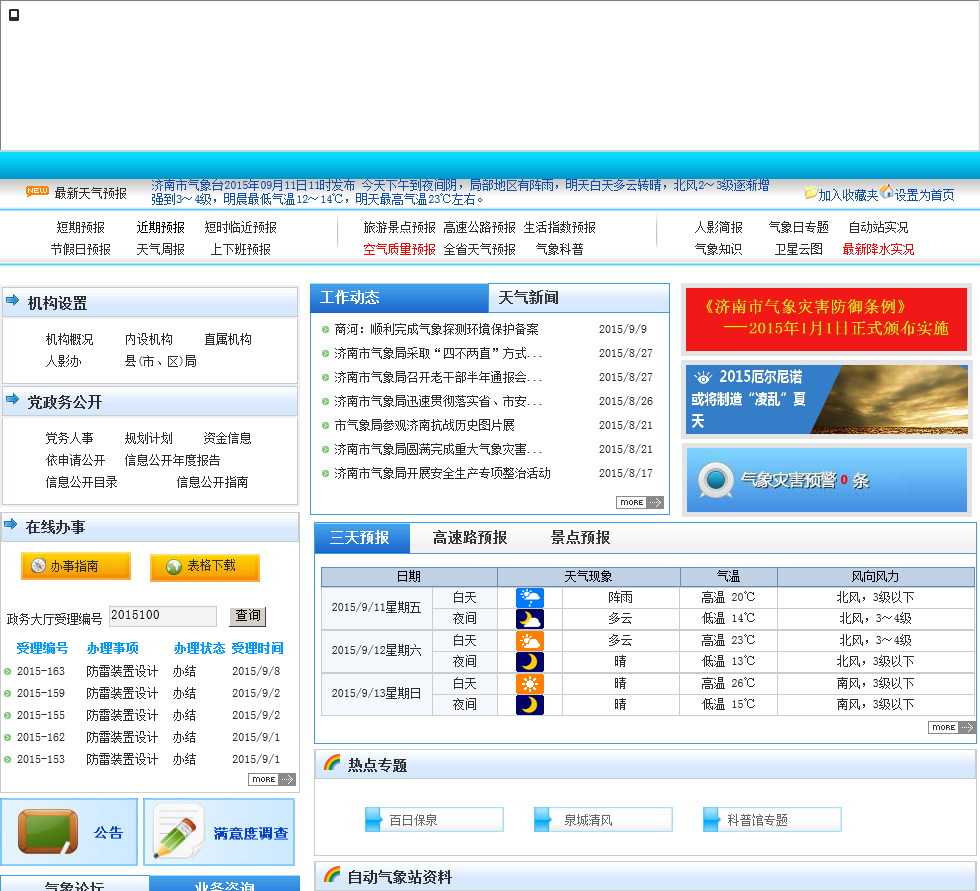Click the cloudy night icon for 9/11
980x891 pixels.
(529, 619)
